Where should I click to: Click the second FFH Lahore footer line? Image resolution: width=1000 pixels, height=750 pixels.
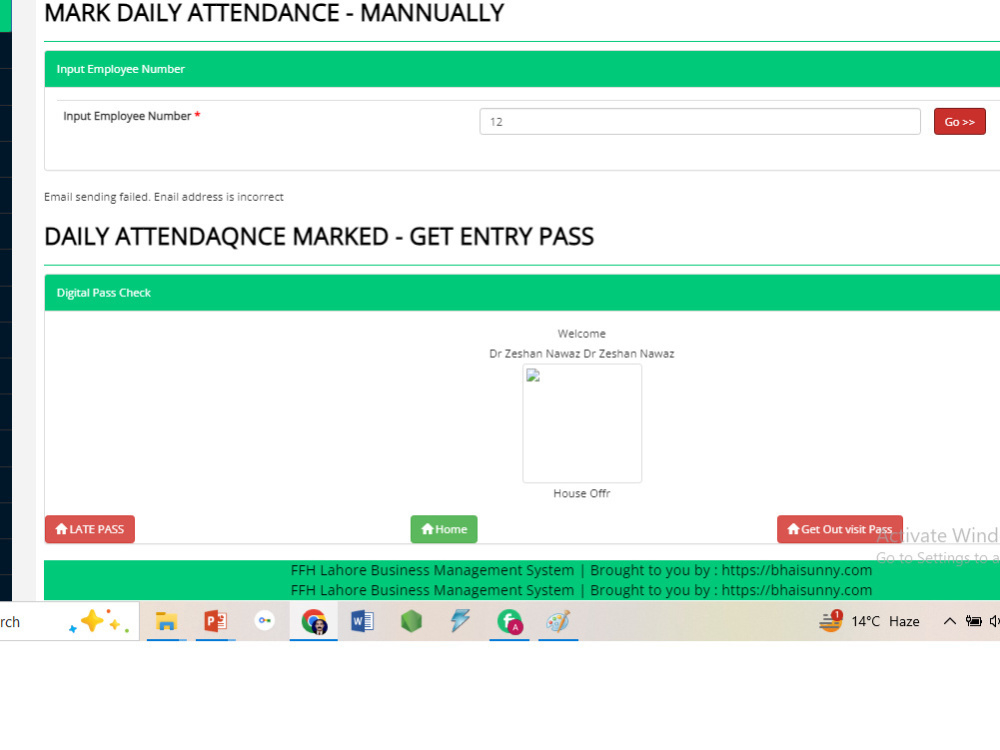click(581, 591)
